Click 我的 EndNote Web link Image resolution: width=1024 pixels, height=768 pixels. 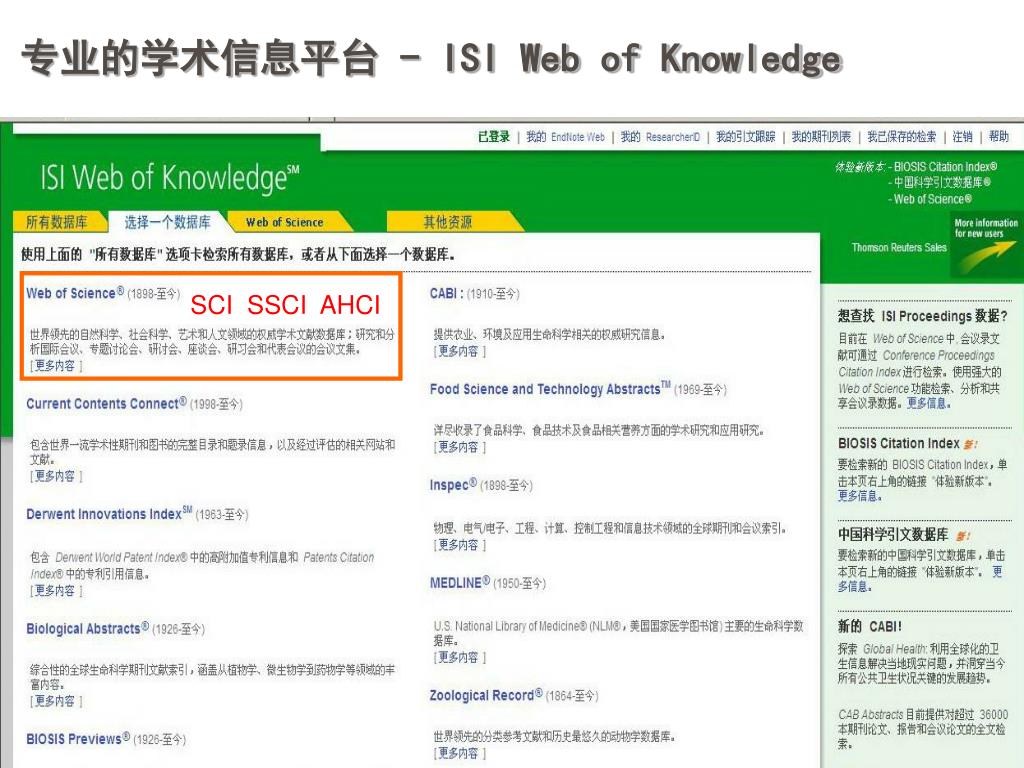pyautogui.click(x=566, y=136)
